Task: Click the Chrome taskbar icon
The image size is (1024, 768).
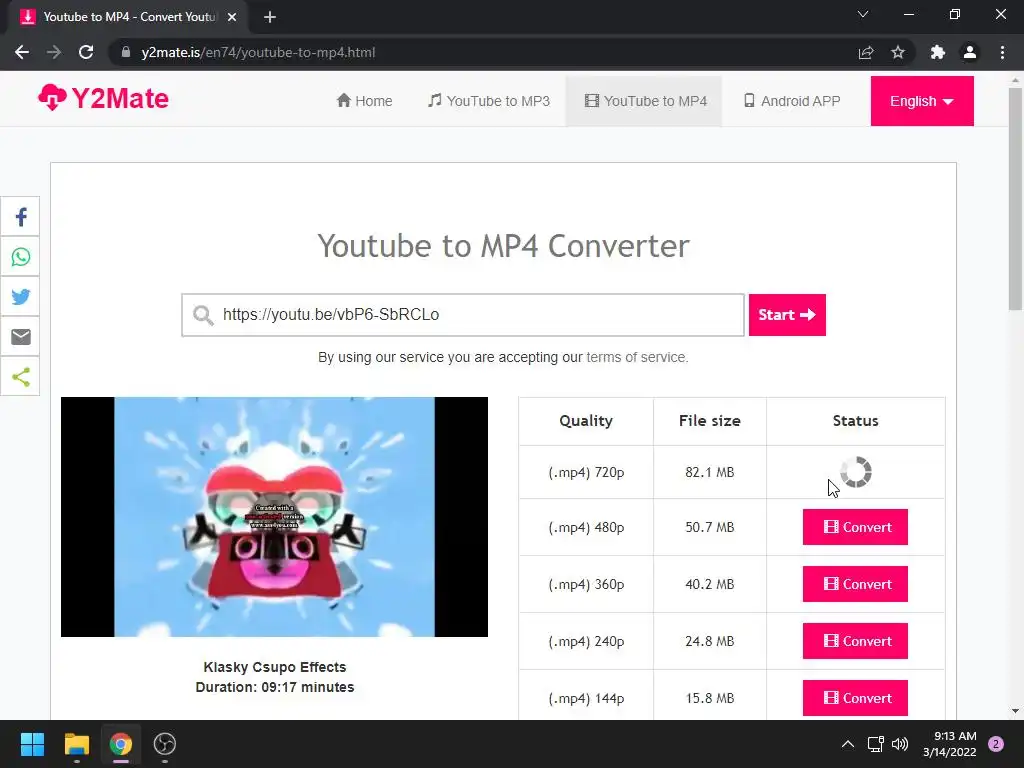Action: [121, 744]
